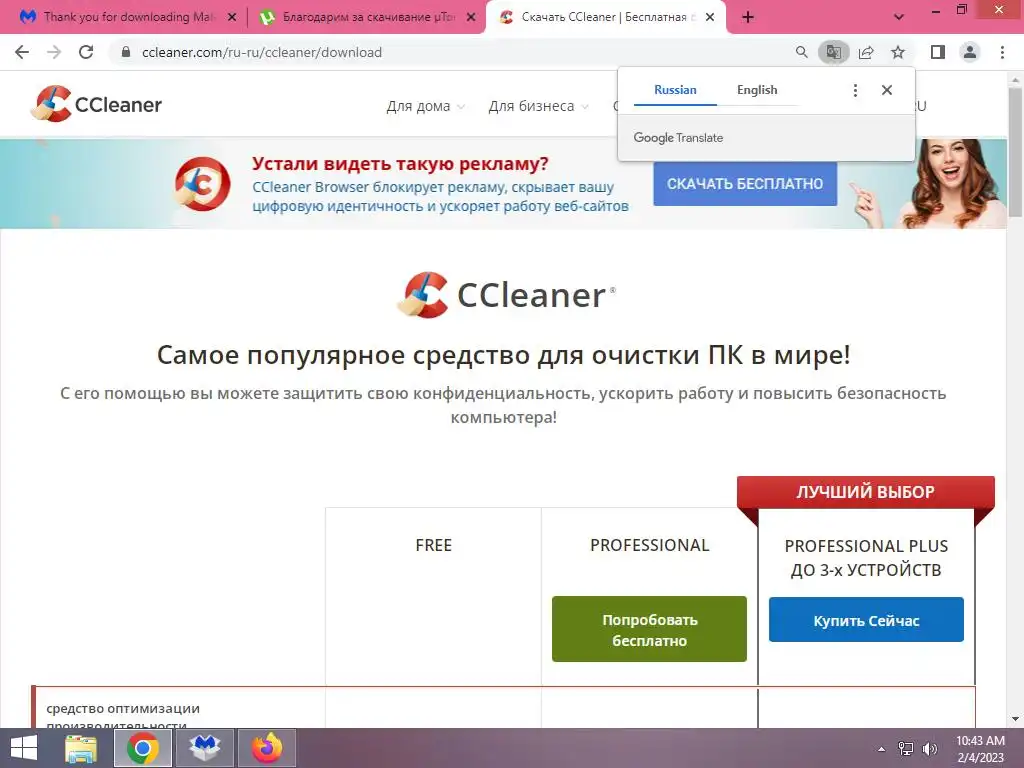Open File Explorer from the taskbar
1024x768 pixels.
(x=81, y=748)
